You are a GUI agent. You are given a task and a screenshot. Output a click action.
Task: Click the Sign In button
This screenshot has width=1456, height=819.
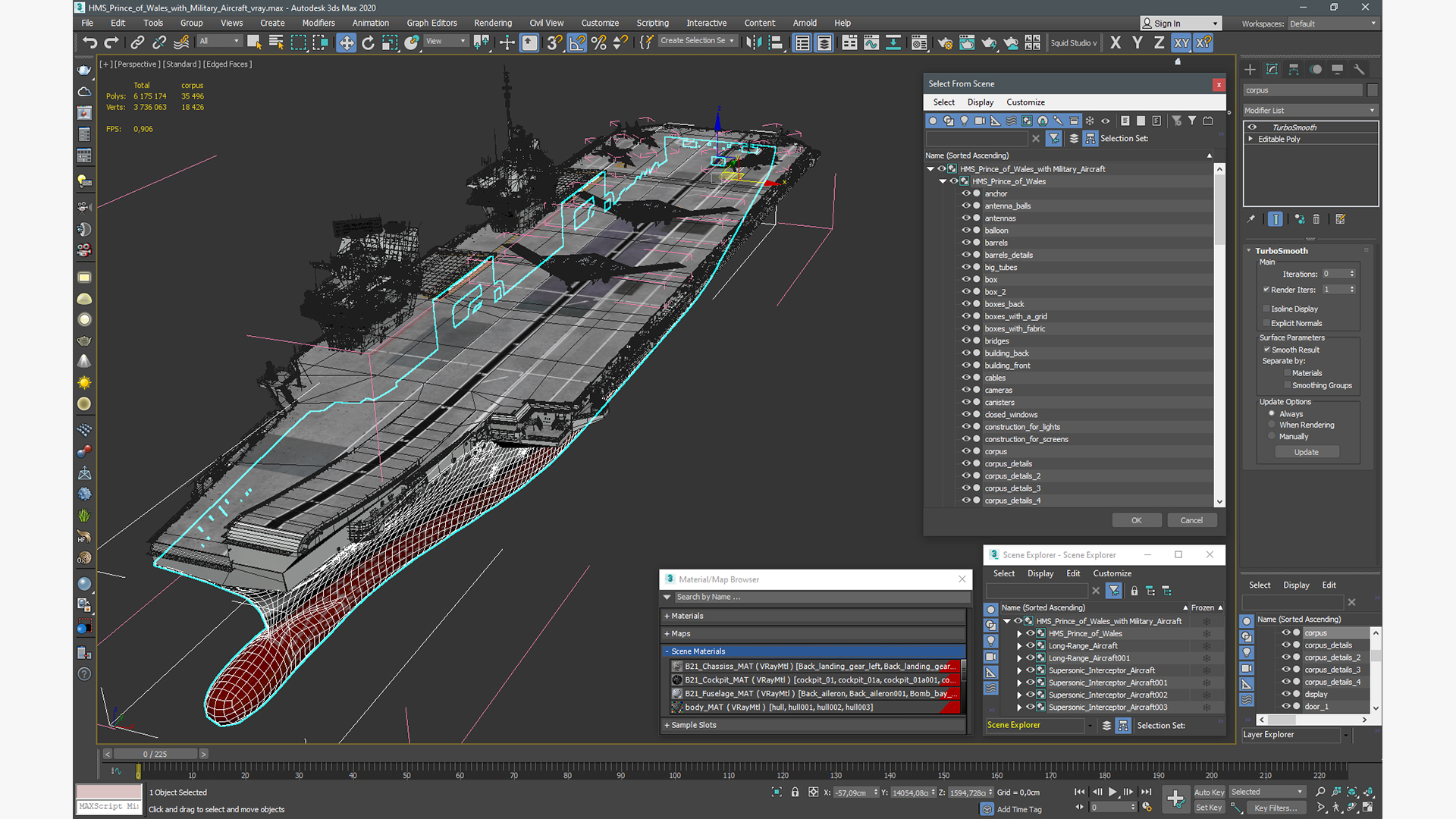1181,24
